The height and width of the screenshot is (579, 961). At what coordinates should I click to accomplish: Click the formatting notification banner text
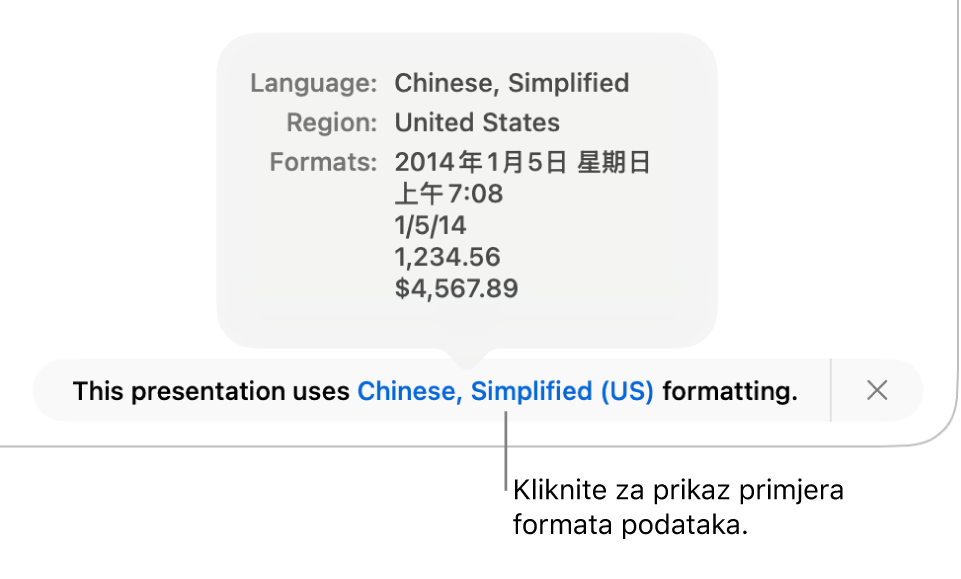point(438,391)
